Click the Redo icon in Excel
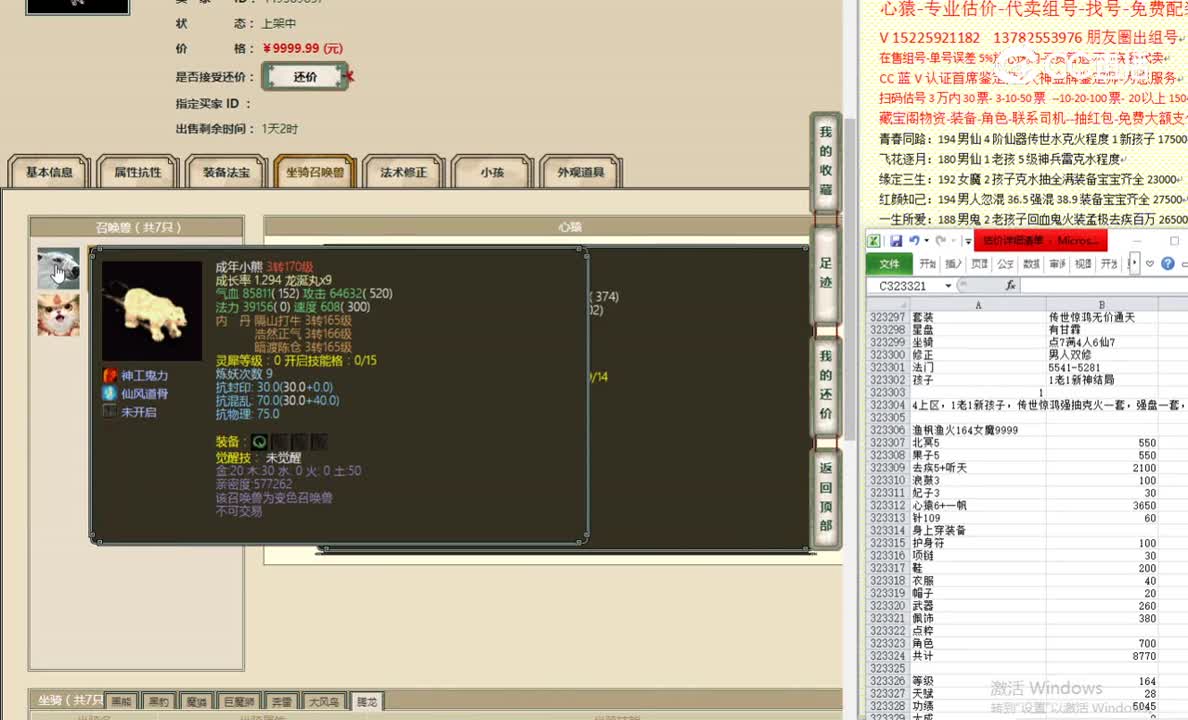 [x=941, y=240]
